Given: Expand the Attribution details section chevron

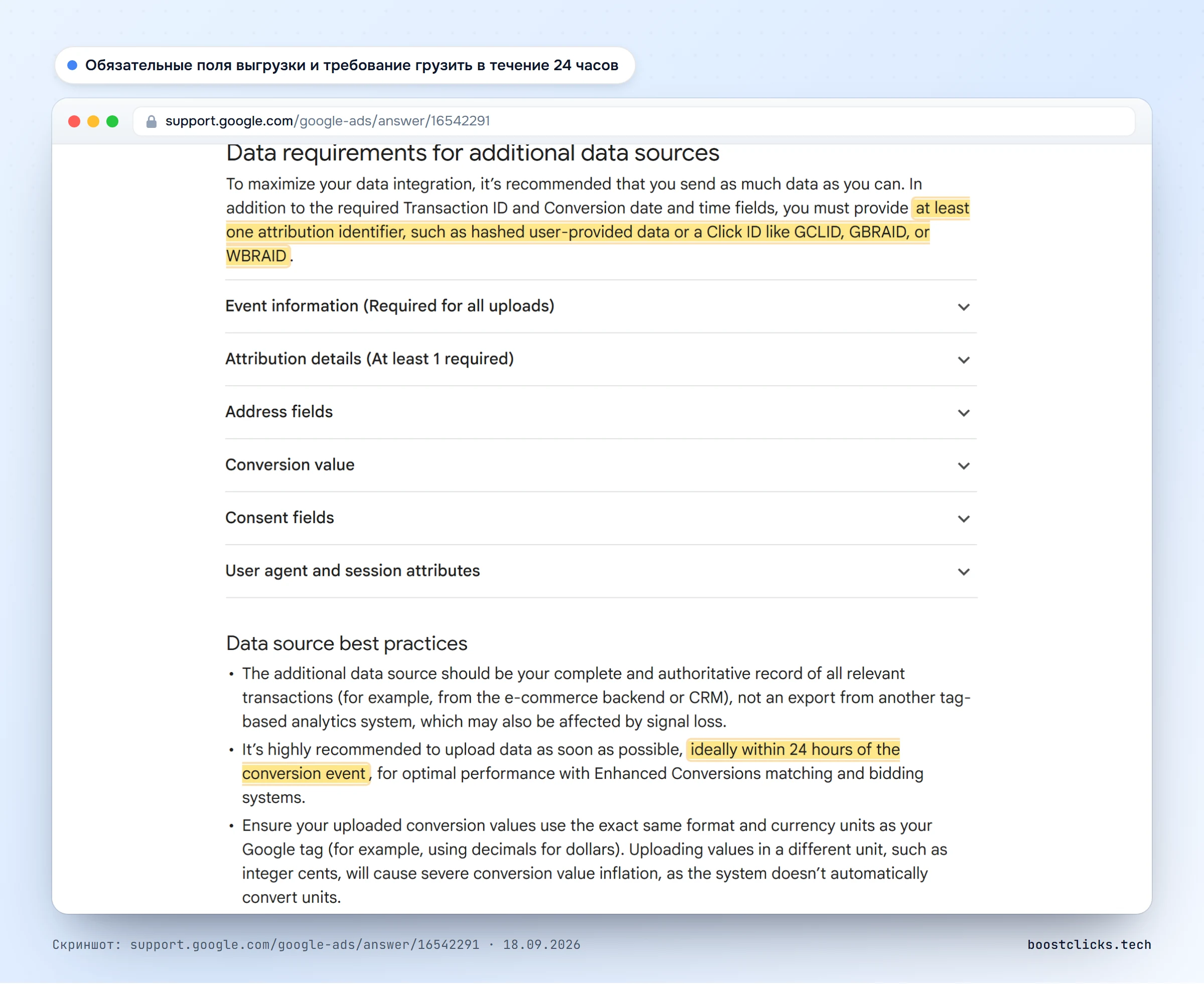Looking at the screenshot, I should (964, 360).
